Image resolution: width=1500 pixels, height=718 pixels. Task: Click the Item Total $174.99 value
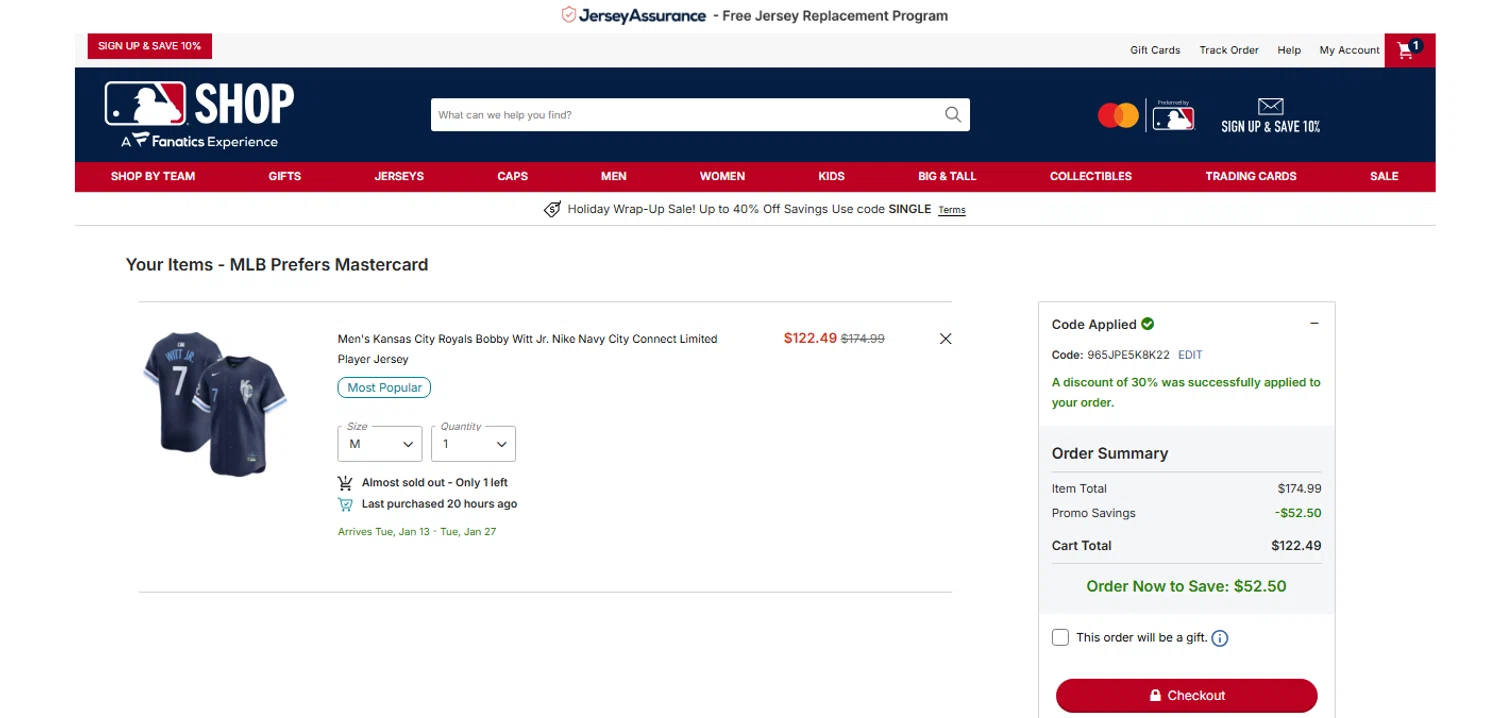click(x=1299, y=489)
